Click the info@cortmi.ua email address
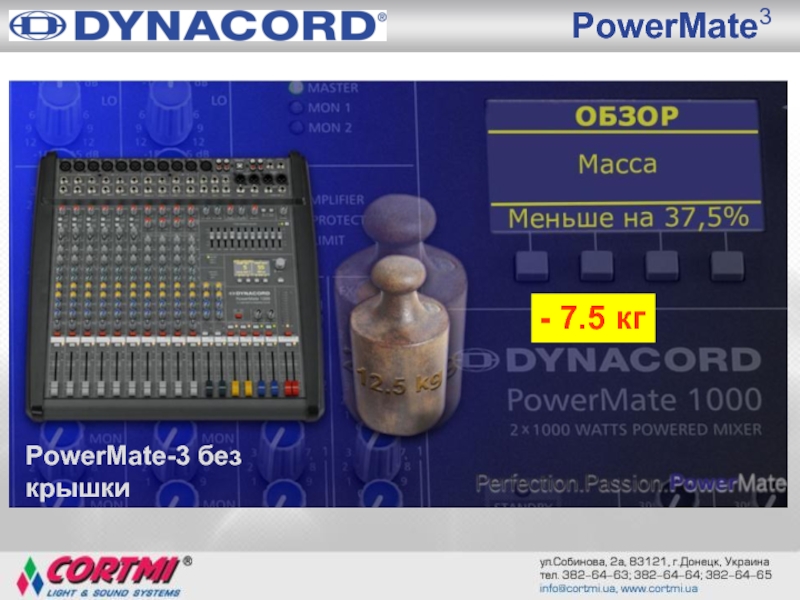Screen dimensions: 800x600 coord(577,589)
